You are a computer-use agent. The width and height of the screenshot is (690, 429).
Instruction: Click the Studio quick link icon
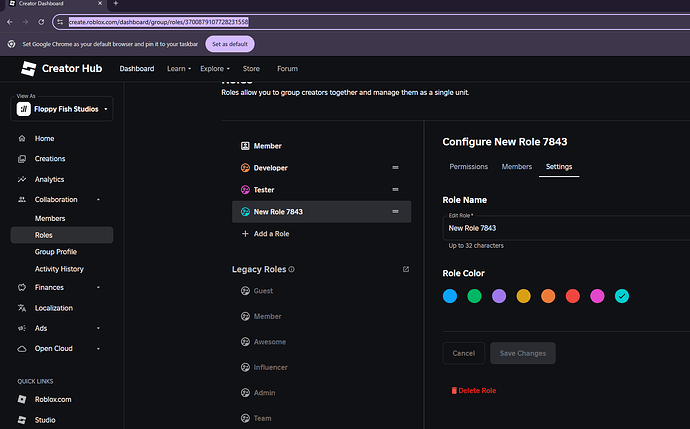(x=22, y=420)
